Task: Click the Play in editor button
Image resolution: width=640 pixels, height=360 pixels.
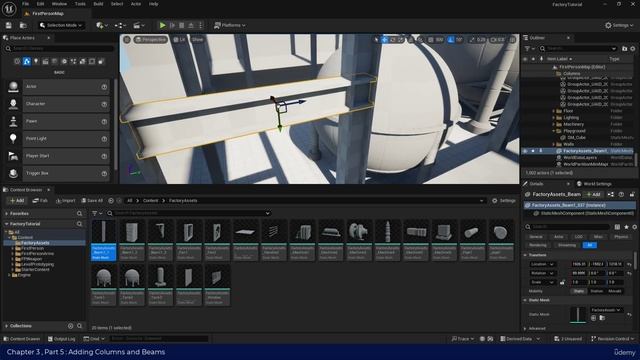Action: click(162, 25)
